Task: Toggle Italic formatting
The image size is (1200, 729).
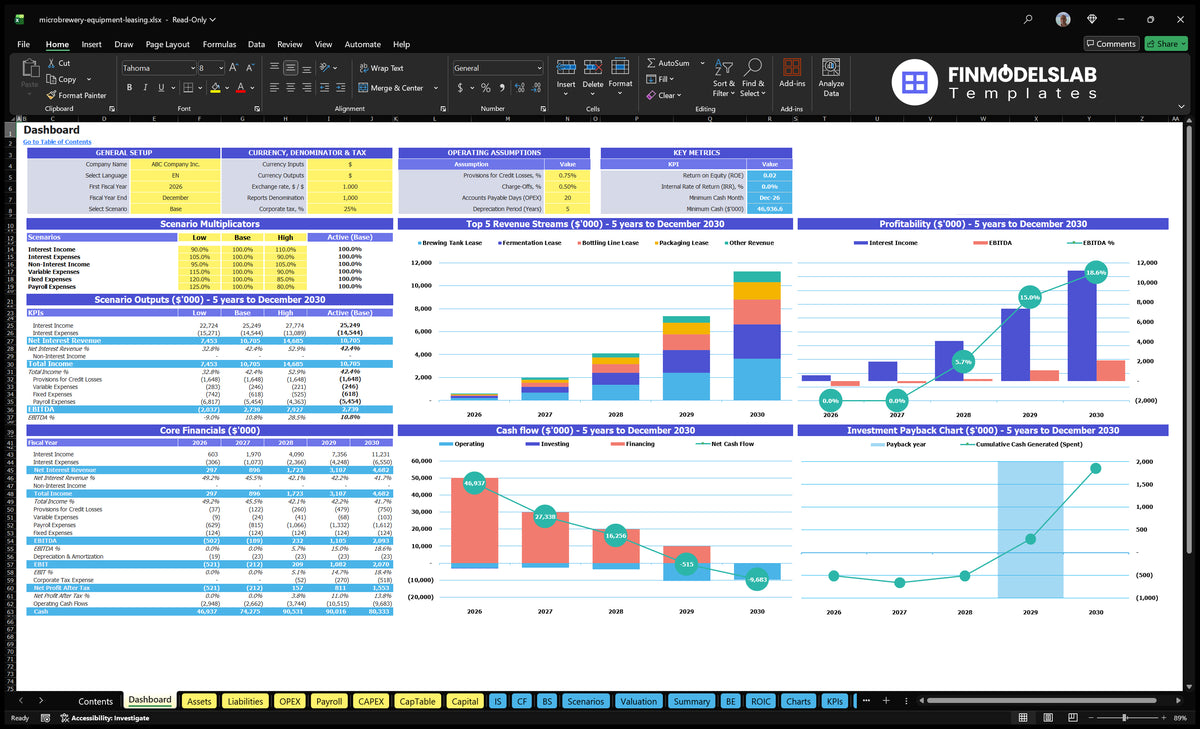Action: 145,88
